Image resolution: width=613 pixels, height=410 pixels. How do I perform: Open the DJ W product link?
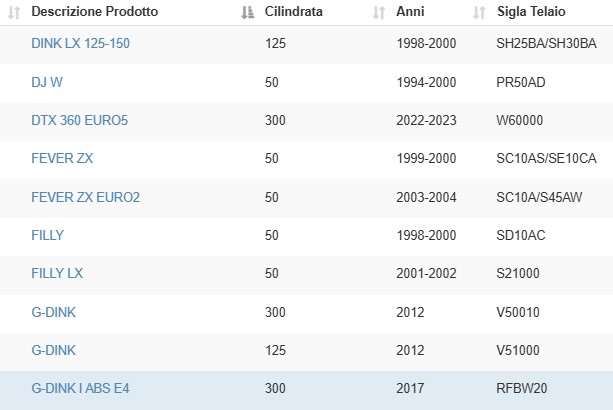(x=47, y=82)
